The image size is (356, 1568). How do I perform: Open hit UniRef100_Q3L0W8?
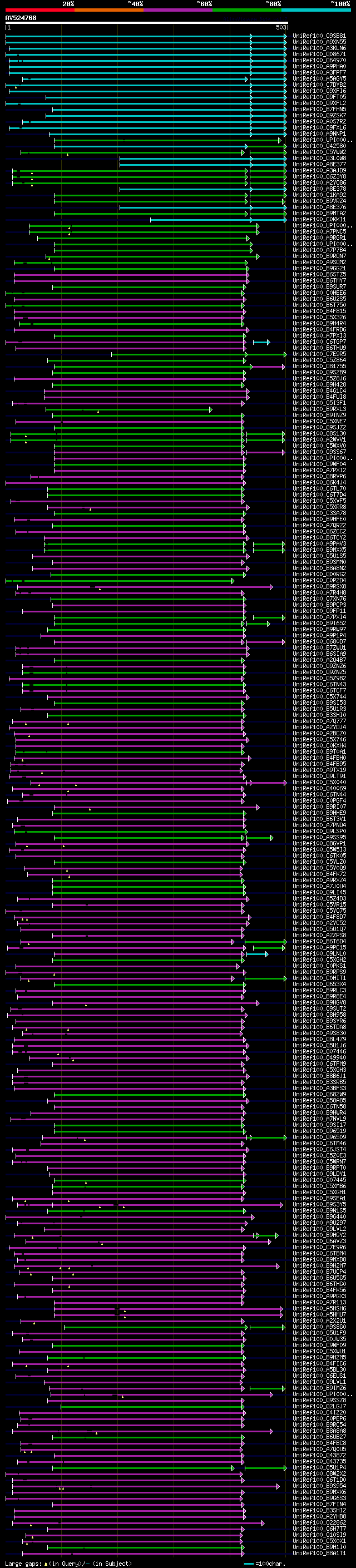click(x=319, y=159)
